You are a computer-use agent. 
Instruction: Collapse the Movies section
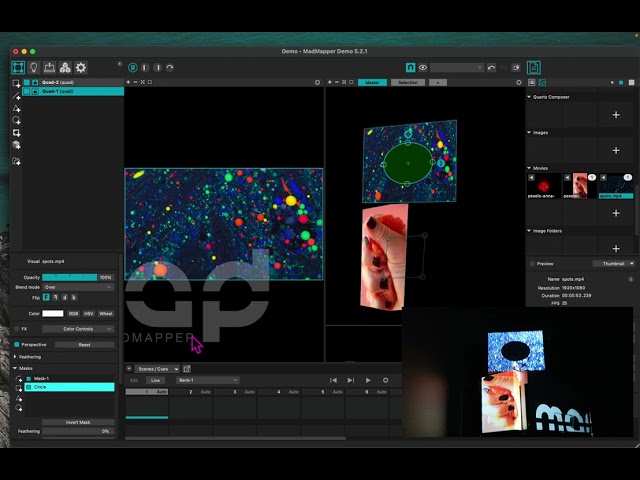pyautogui.click(x=529, y=168)
